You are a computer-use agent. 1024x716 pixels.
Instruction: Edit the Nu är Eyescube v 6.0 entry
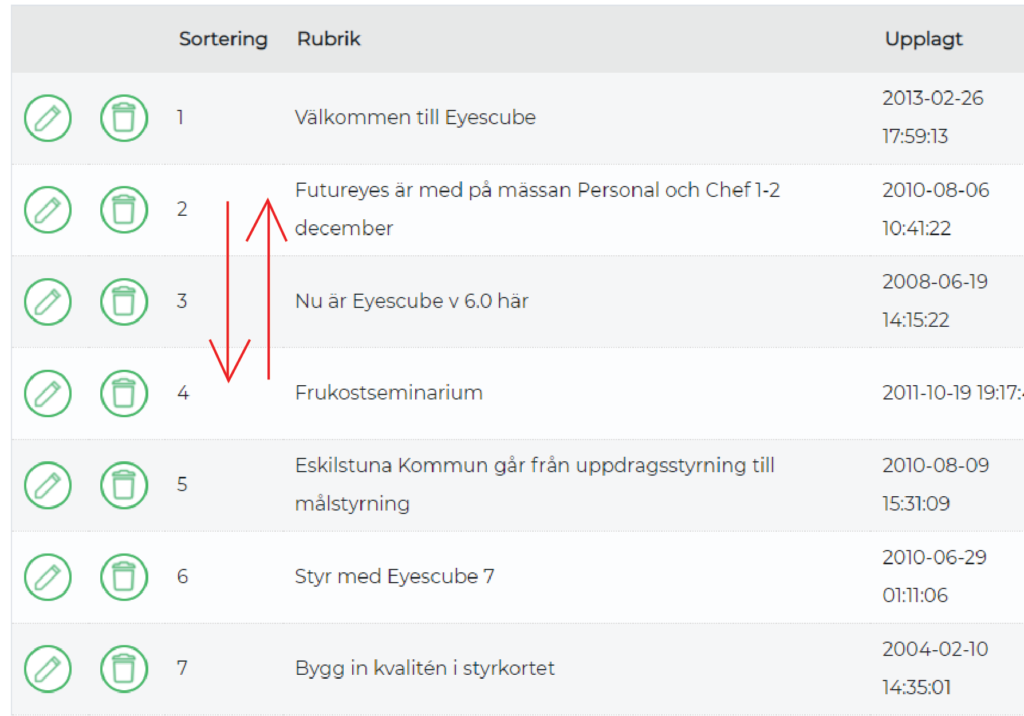click(48, 302)
